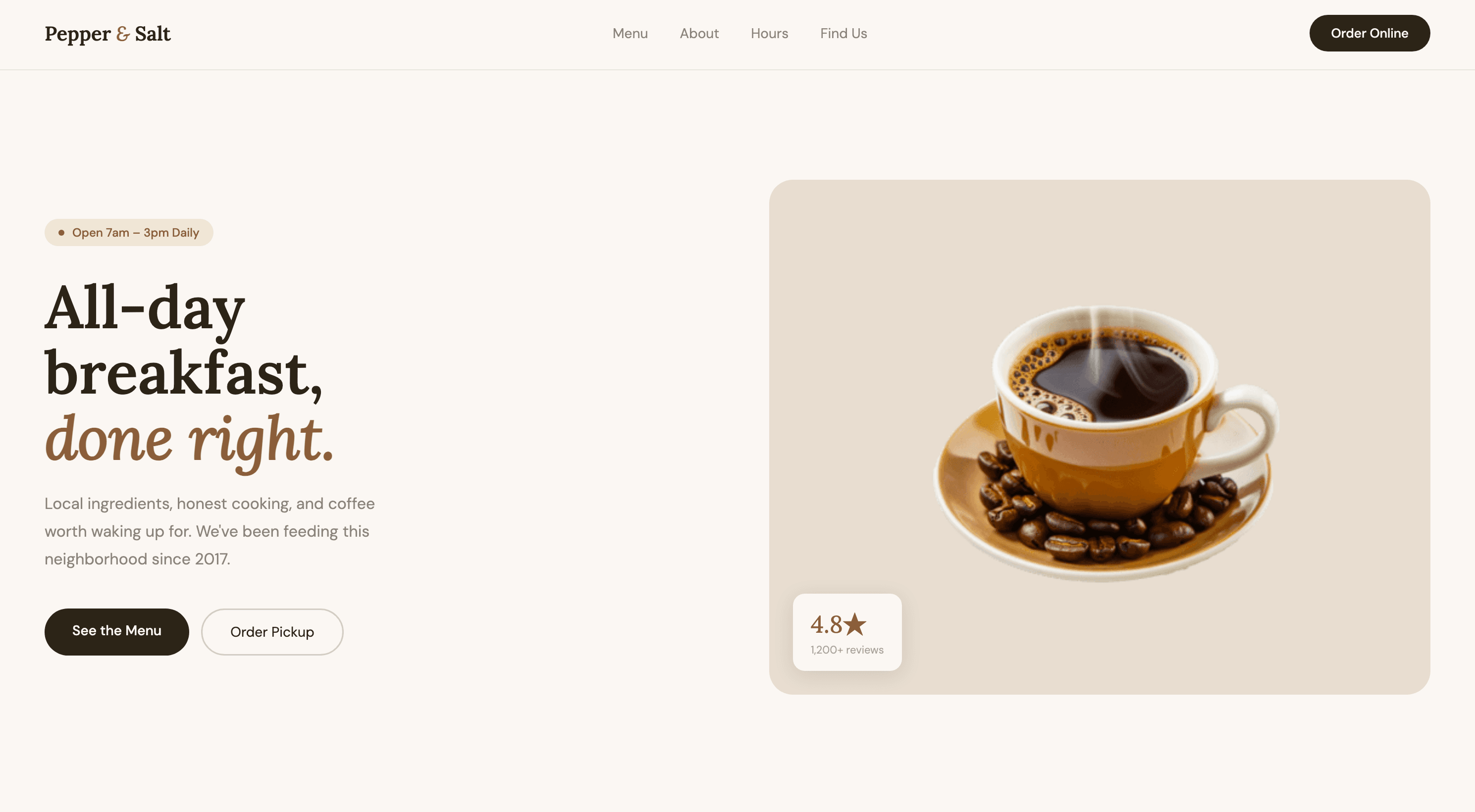This screenshot has height=812, width=1475.
Task: Click the Local ingredients description paragraph
Action: [210, 531]
